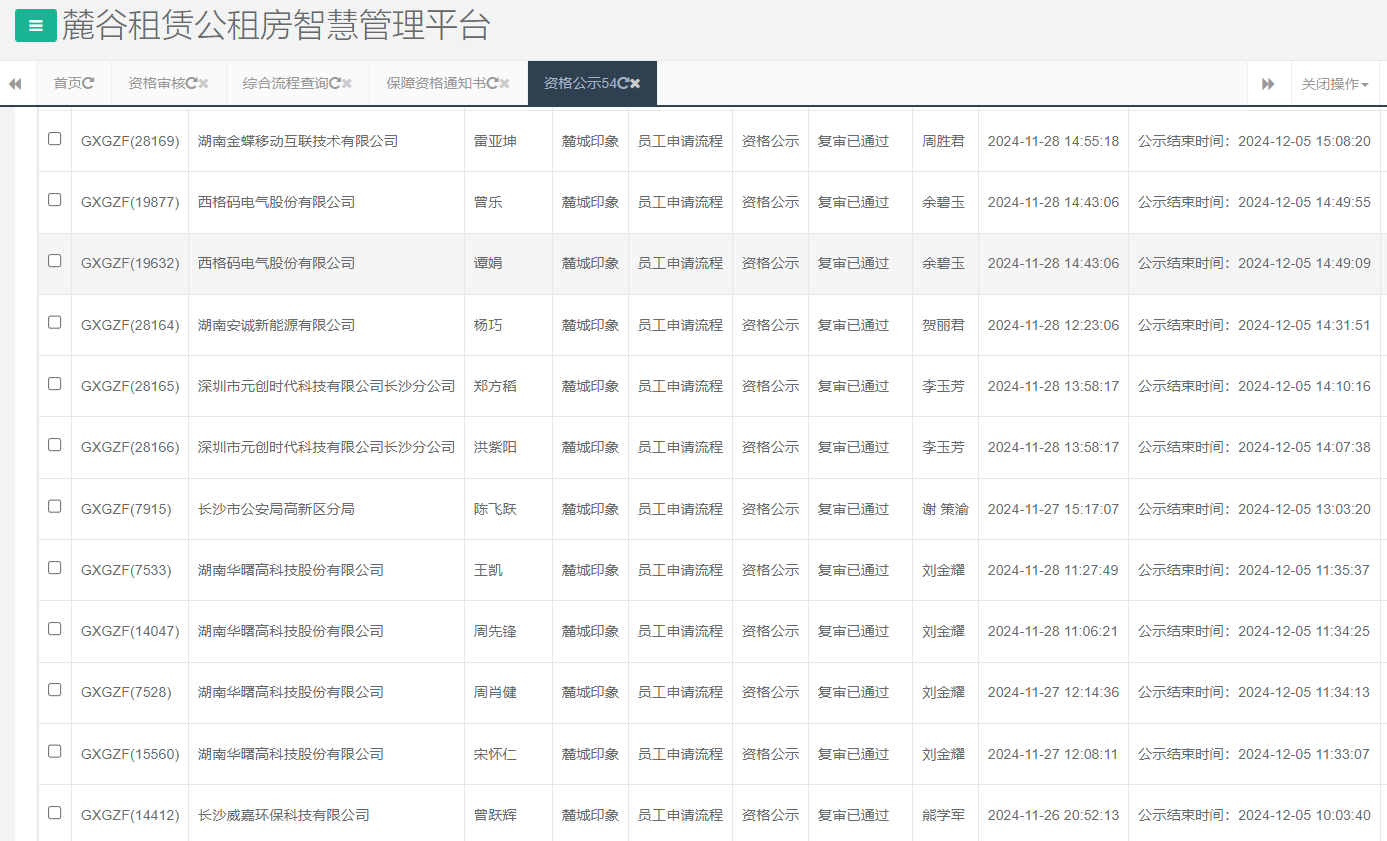1387x841 pixels.
Task: Click the left double-arrow tab scroll icon
Action: click(15, 83)
